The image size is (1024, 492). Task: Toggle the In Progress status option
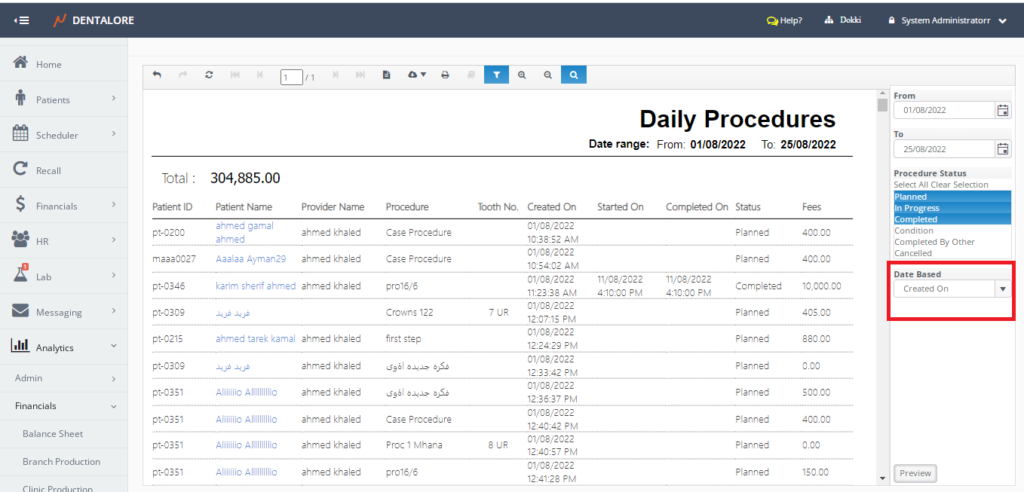916,208
